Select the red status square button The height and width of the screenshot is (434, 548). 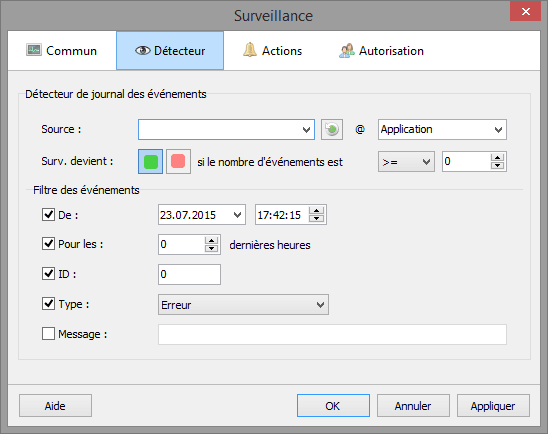pos(178,162)
